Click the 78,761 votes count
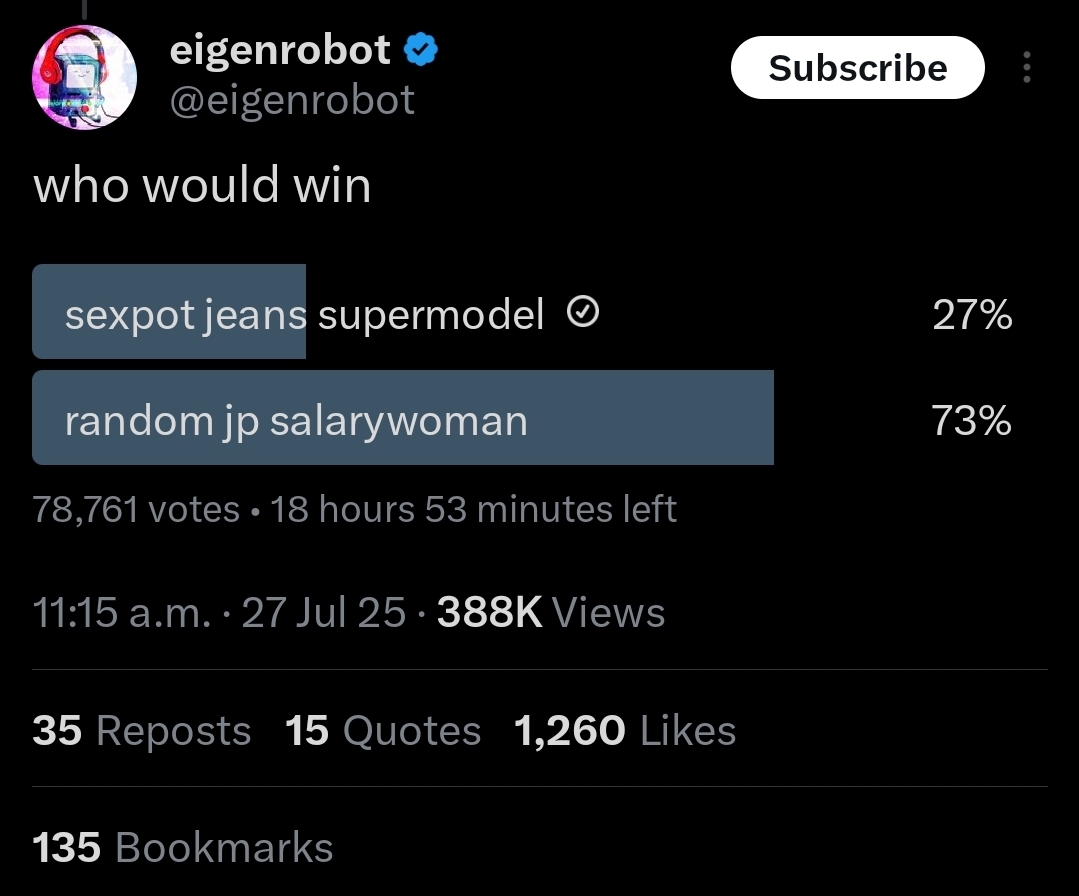This screenshot has height=896, width=1079. [136, 509]
